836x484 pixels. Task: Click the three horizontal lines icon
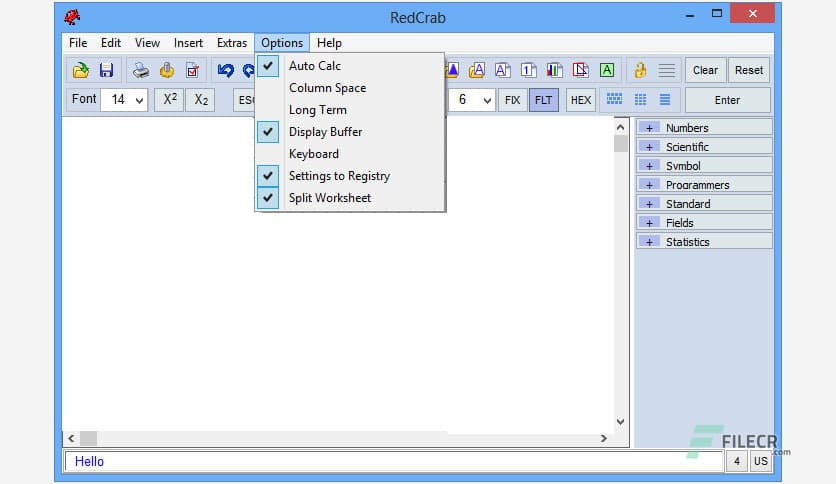pos(666,70)
